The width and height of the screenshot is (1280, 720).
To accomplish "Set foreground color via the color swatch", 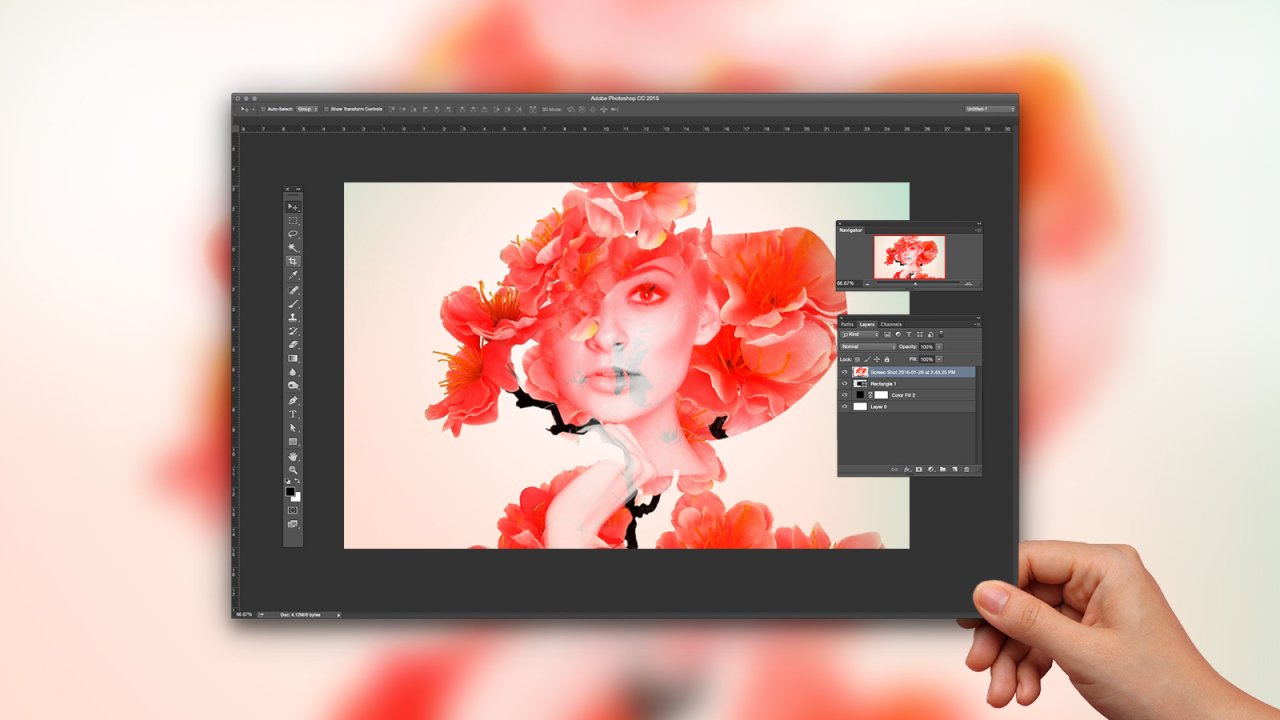I will tap(289, 492).
